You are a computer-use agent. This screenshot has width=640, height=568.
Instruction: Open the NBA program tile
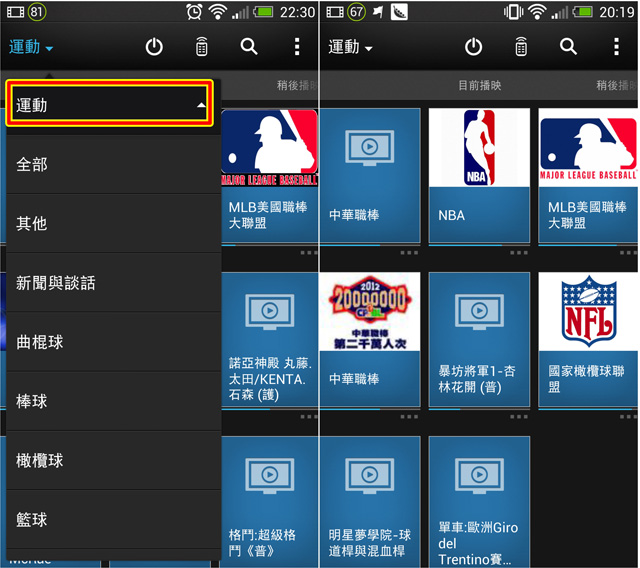coord(479,175)
